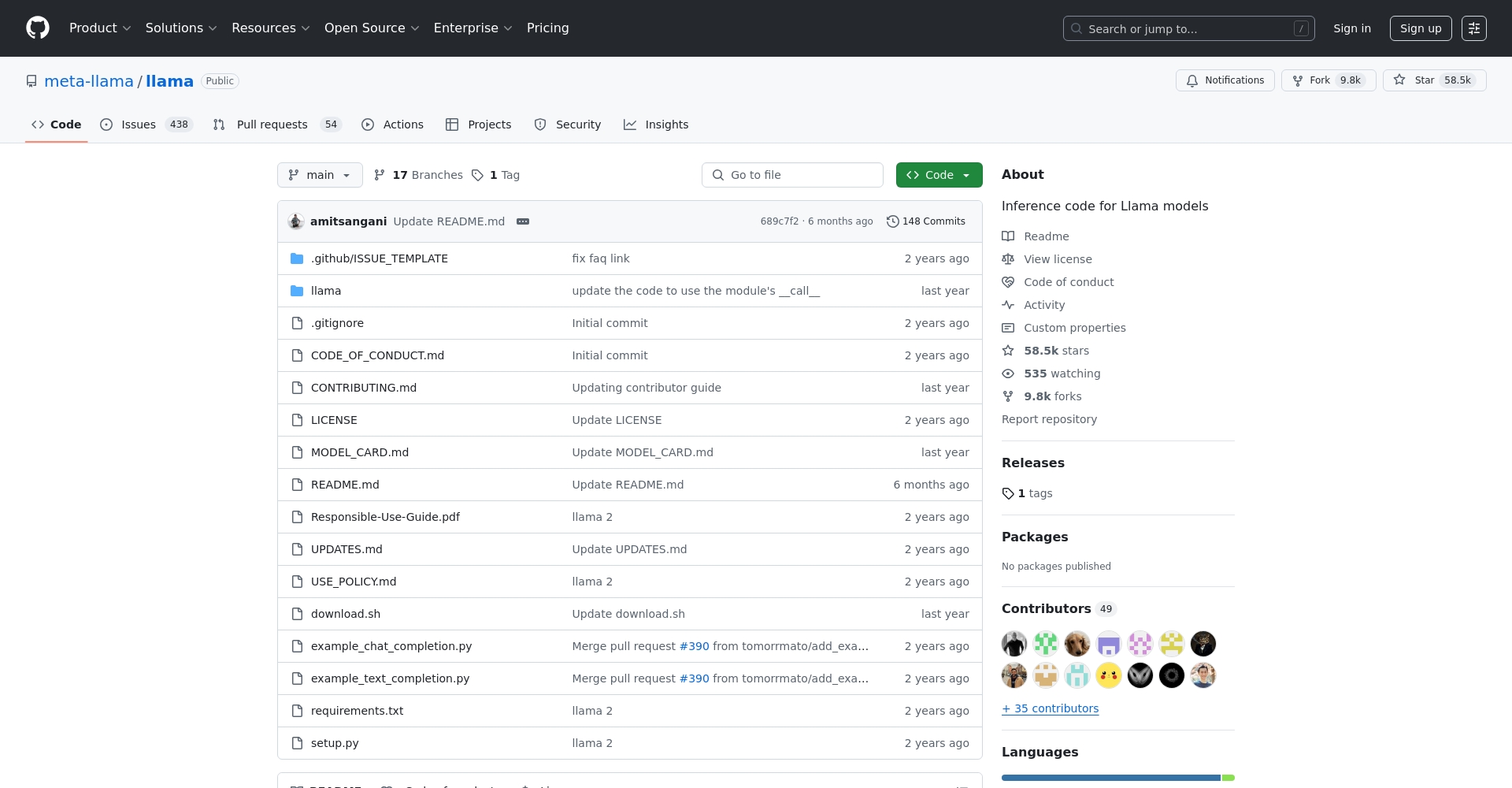Expand the Enterprise menu

[473, 28]
